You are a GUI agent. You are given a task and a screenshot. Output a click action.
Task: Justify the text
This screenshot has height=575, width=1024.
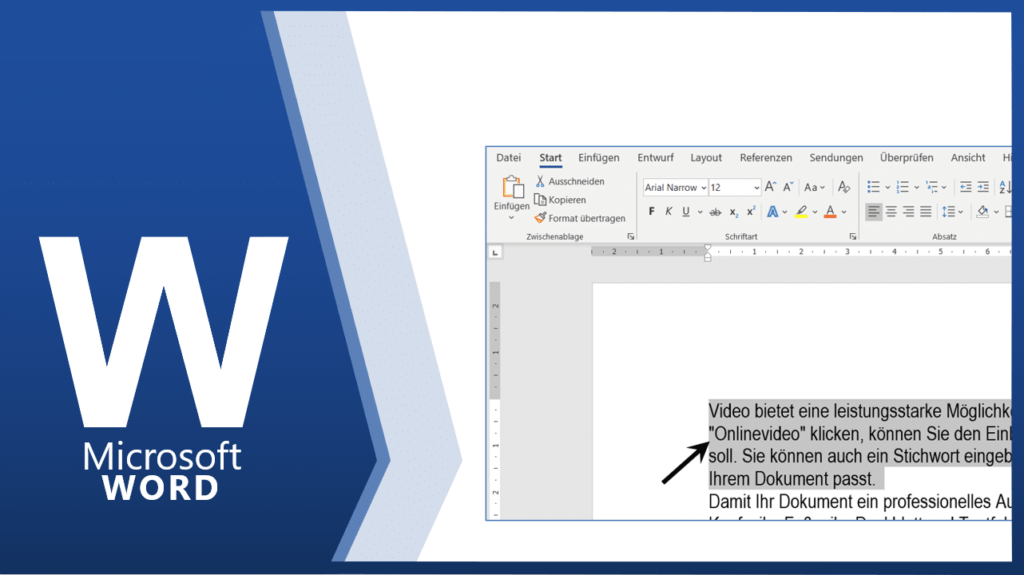(925, 211)
